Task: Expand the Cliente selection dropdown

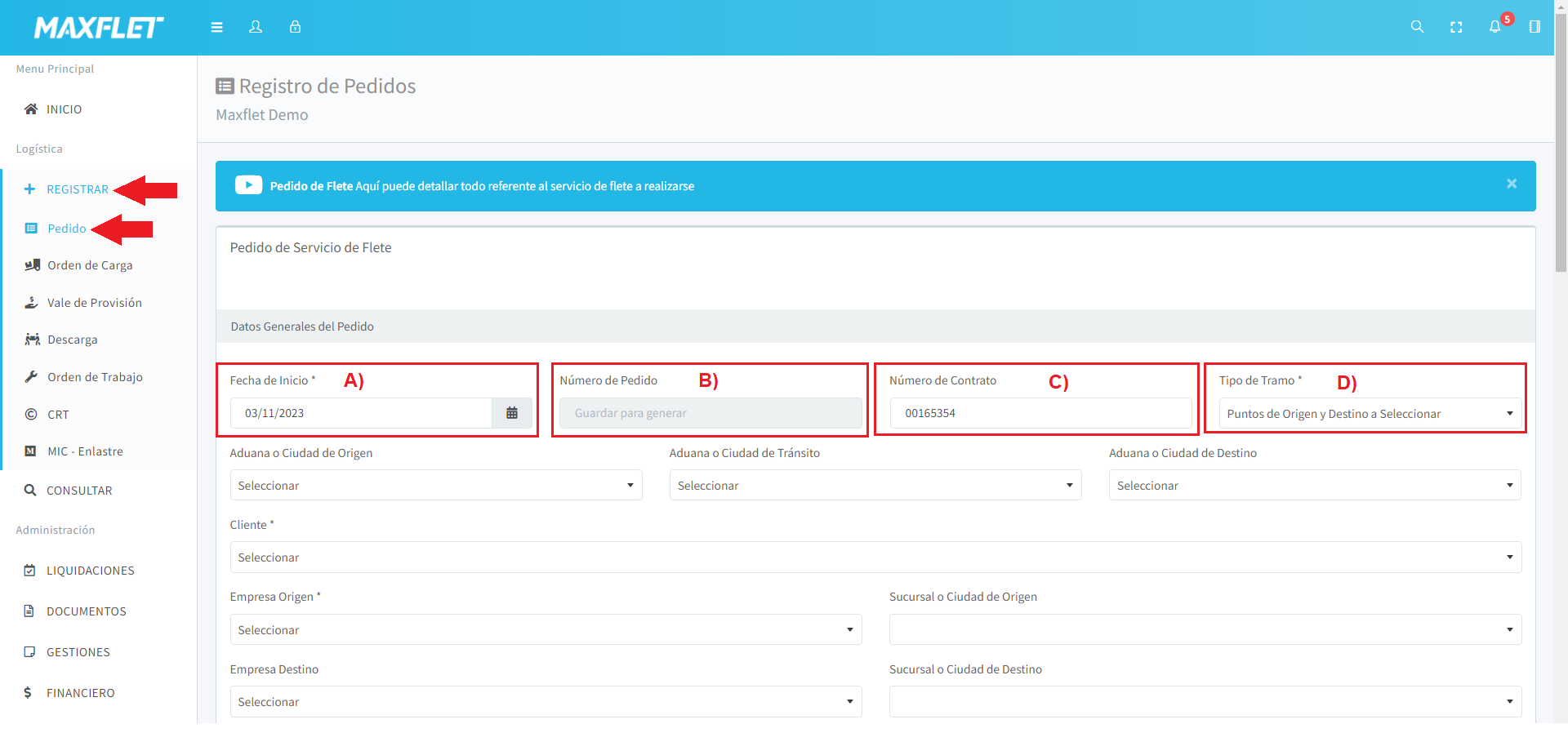Action: click(875, 558)
